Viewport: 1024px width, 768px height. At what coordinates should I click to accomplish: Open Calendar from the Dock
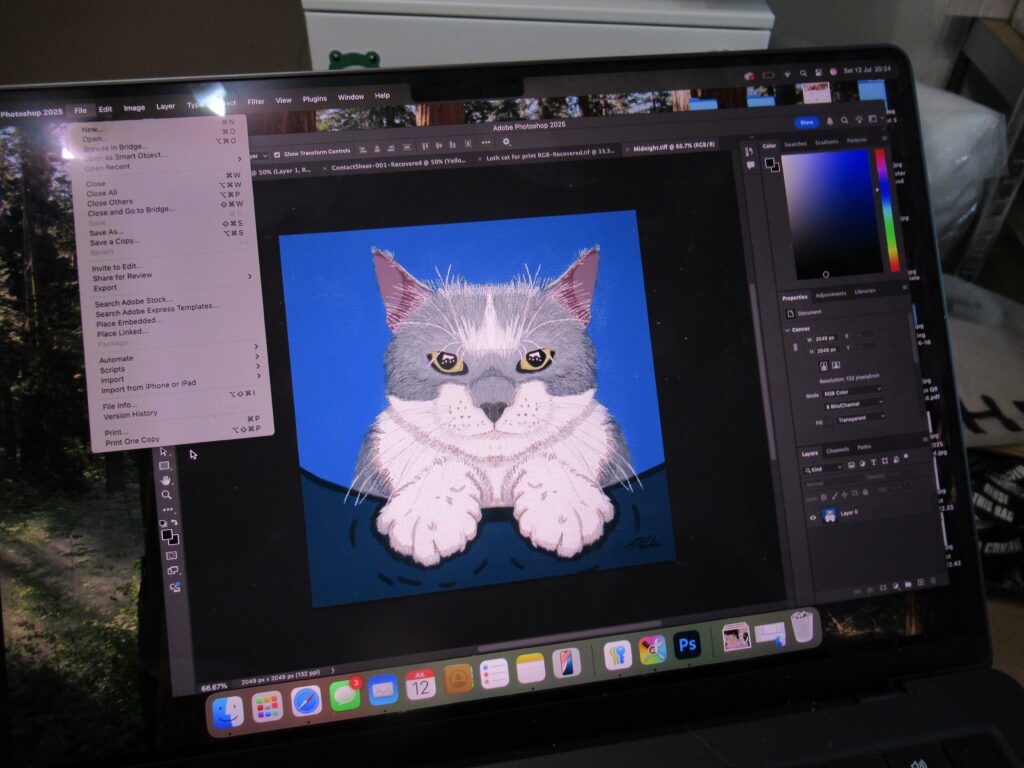click(420, 685)
